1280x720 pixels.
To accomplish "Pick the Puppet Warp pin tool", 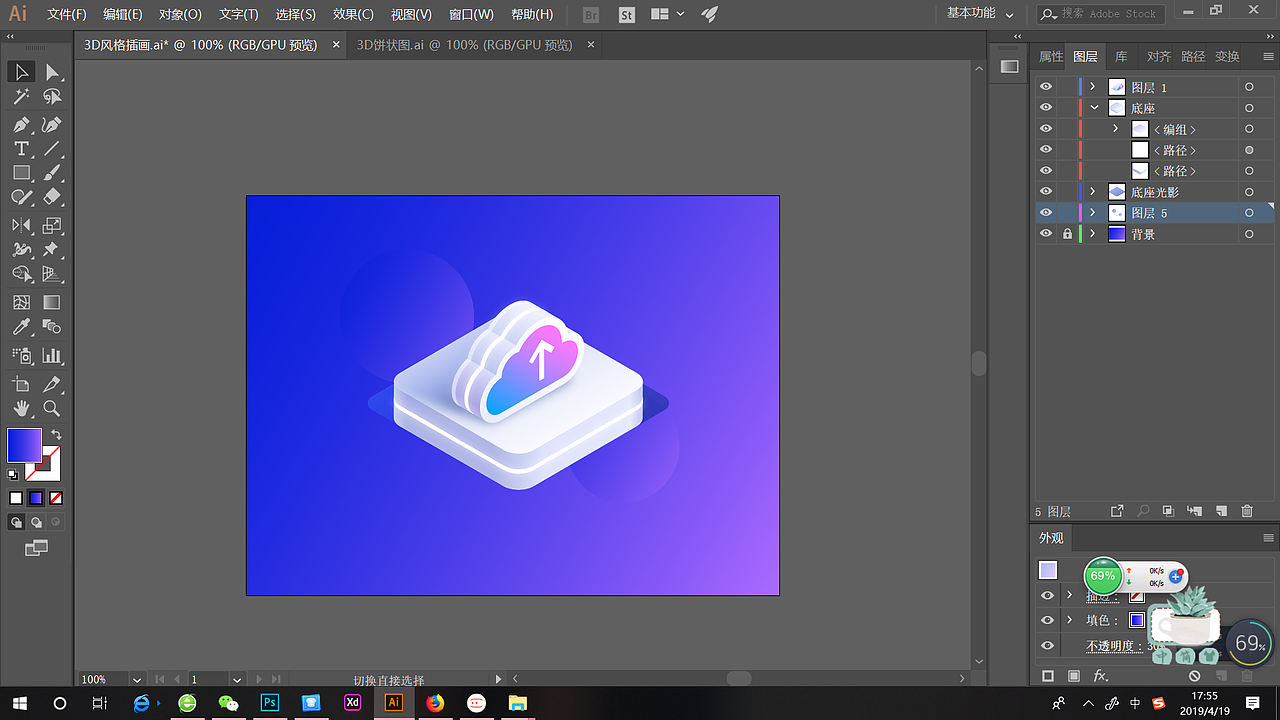I will click(52, 249).
